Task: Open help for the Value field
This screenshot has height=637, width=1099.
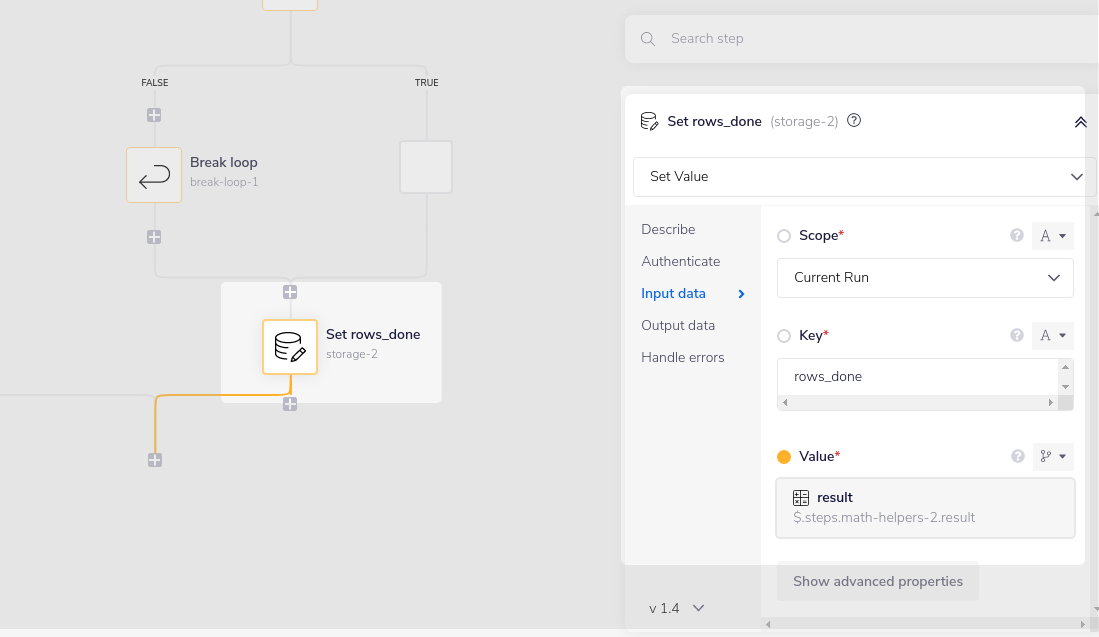Action: coord(1017,456)
